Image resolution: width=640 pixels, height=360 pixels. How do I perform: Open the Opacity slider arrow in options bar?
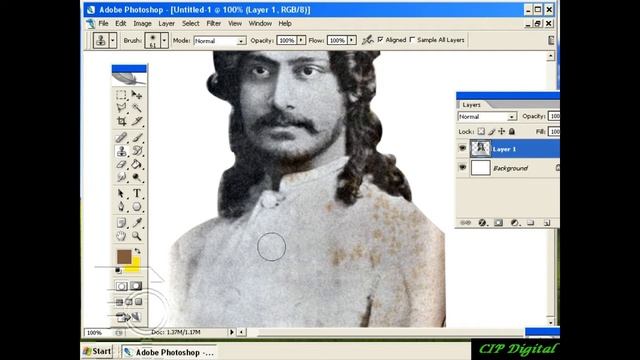point(301,40)
